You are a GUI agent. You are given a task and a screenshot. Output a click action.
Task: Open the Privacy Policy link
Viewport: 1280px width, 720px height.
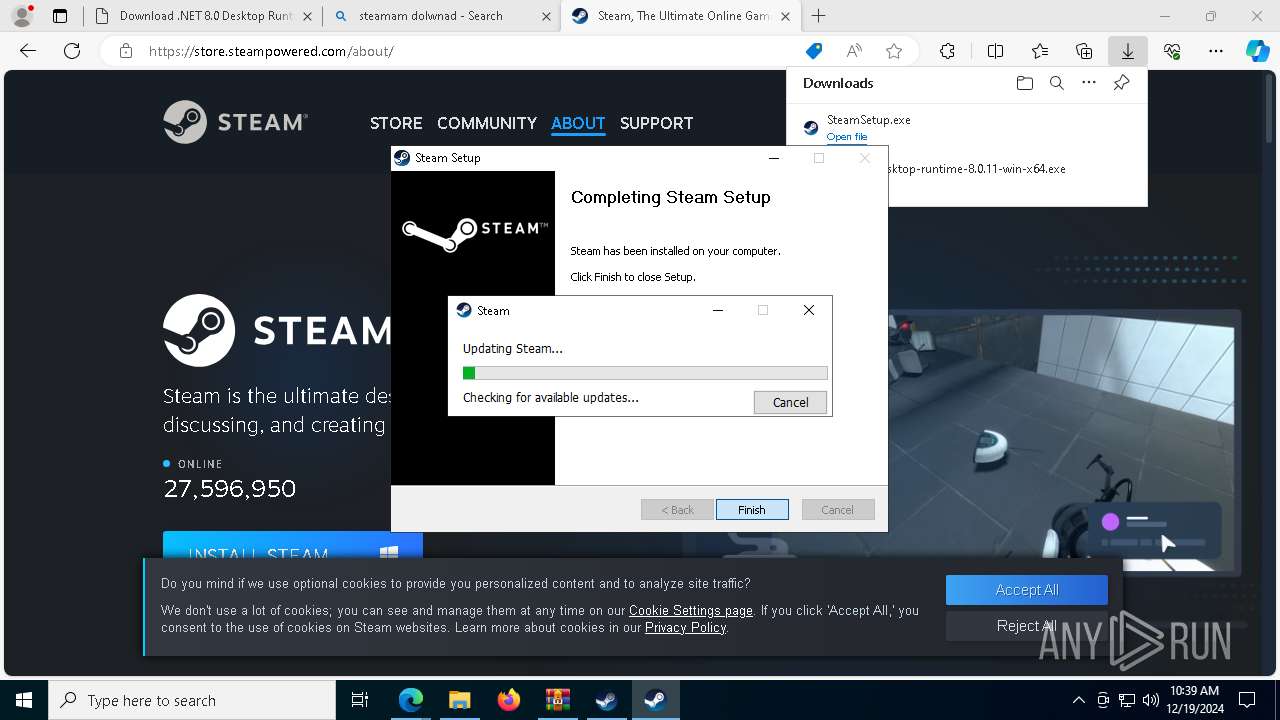click(685, 627)
